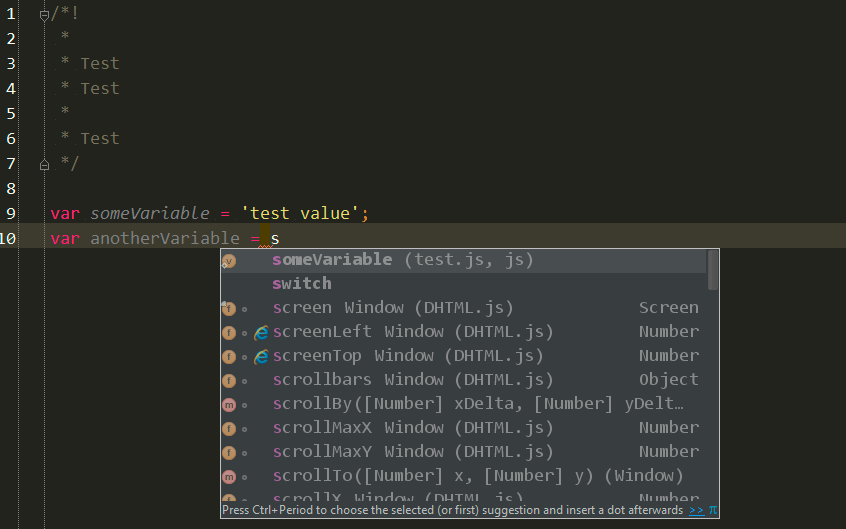846x529 pixels.
Task: Click the field icon beside scrollMaxX
Action: tap(229, 429)
